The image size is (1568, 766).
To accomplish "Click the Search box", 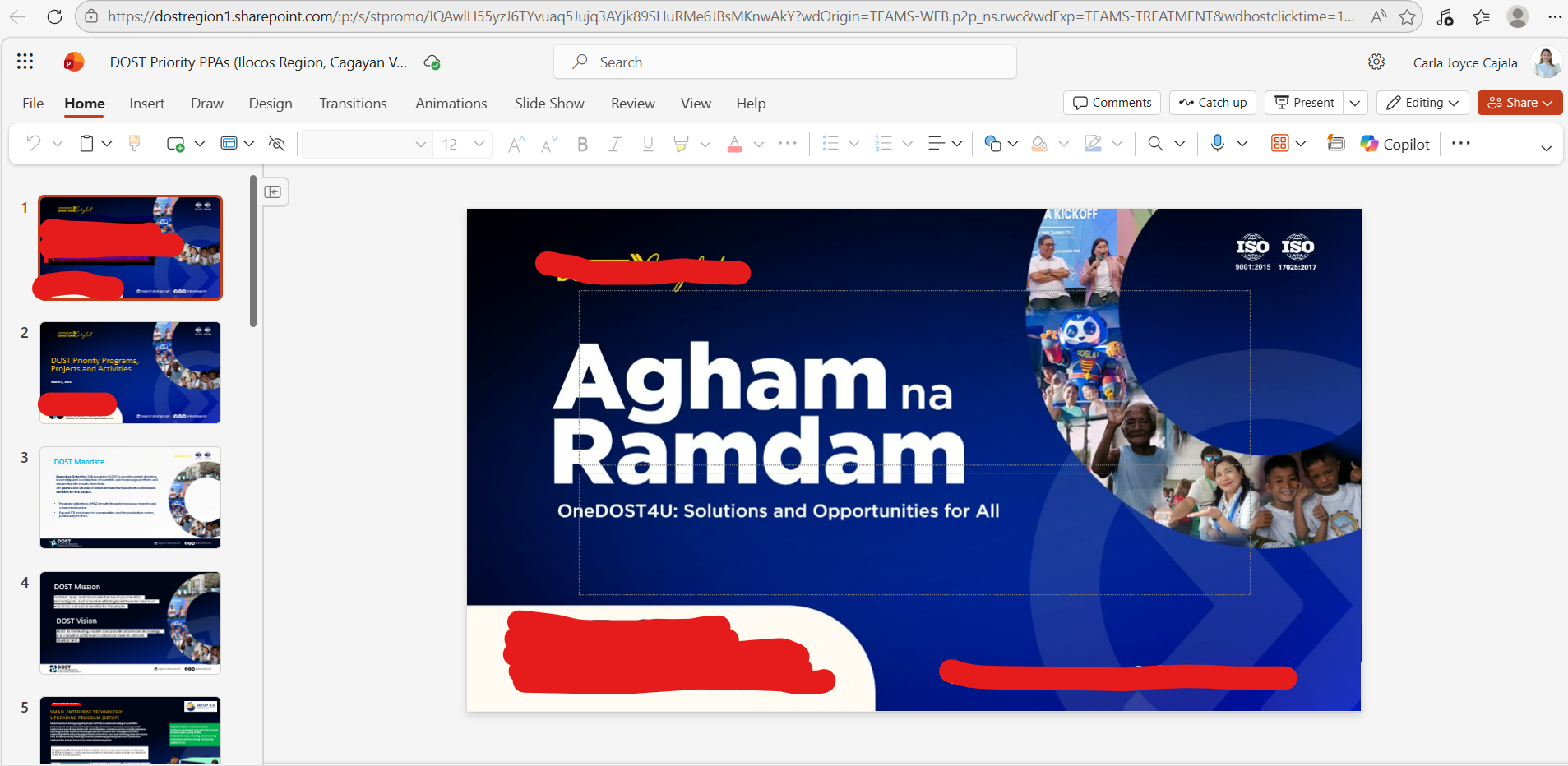I will point(785,62).
